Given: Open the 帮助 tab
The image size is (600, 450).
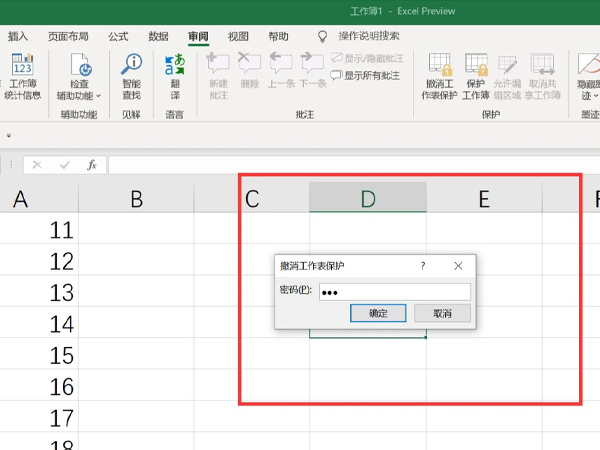Looking at the screenshot, I should (x=278, y=36).
